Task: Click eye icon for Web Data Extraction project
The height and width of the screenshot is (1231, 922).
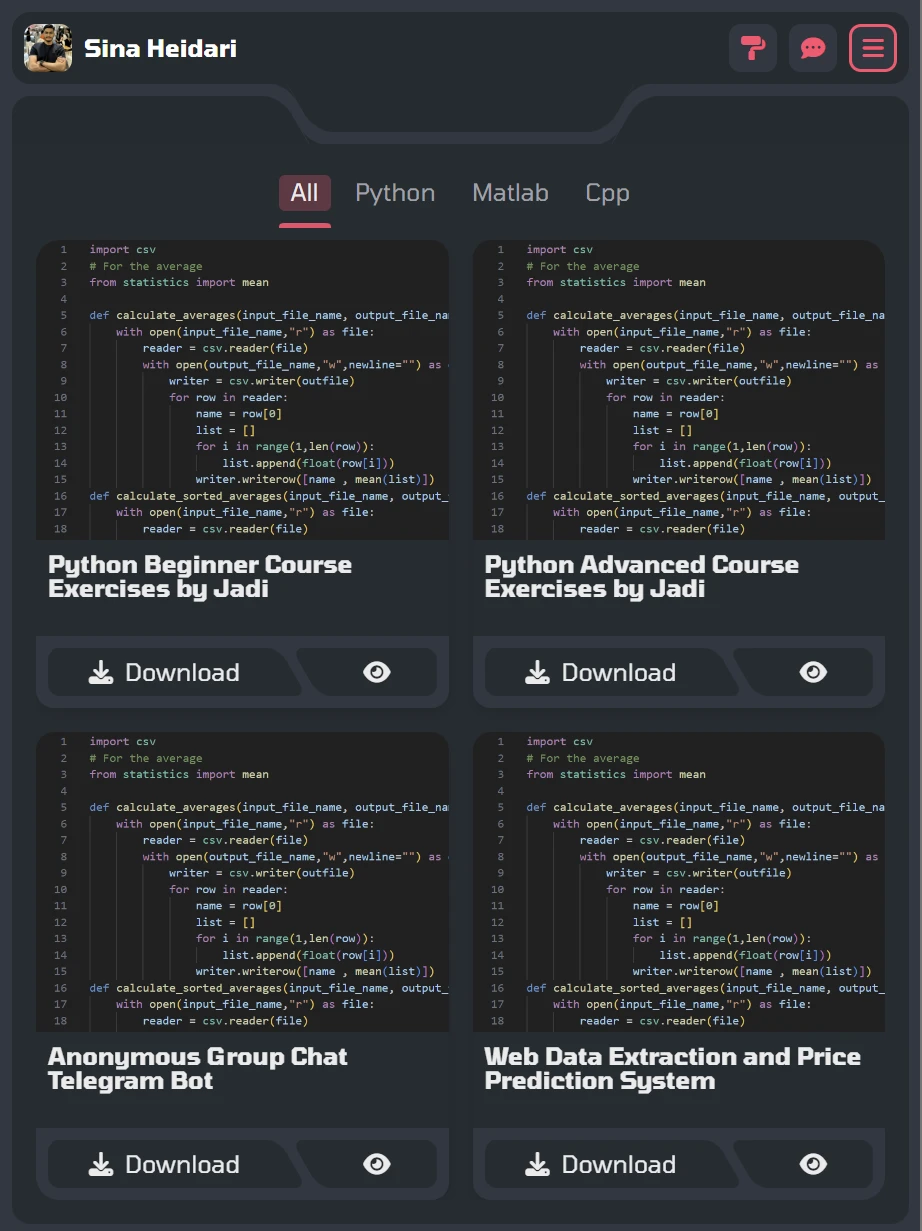Action: click(x=813, y=1164)
